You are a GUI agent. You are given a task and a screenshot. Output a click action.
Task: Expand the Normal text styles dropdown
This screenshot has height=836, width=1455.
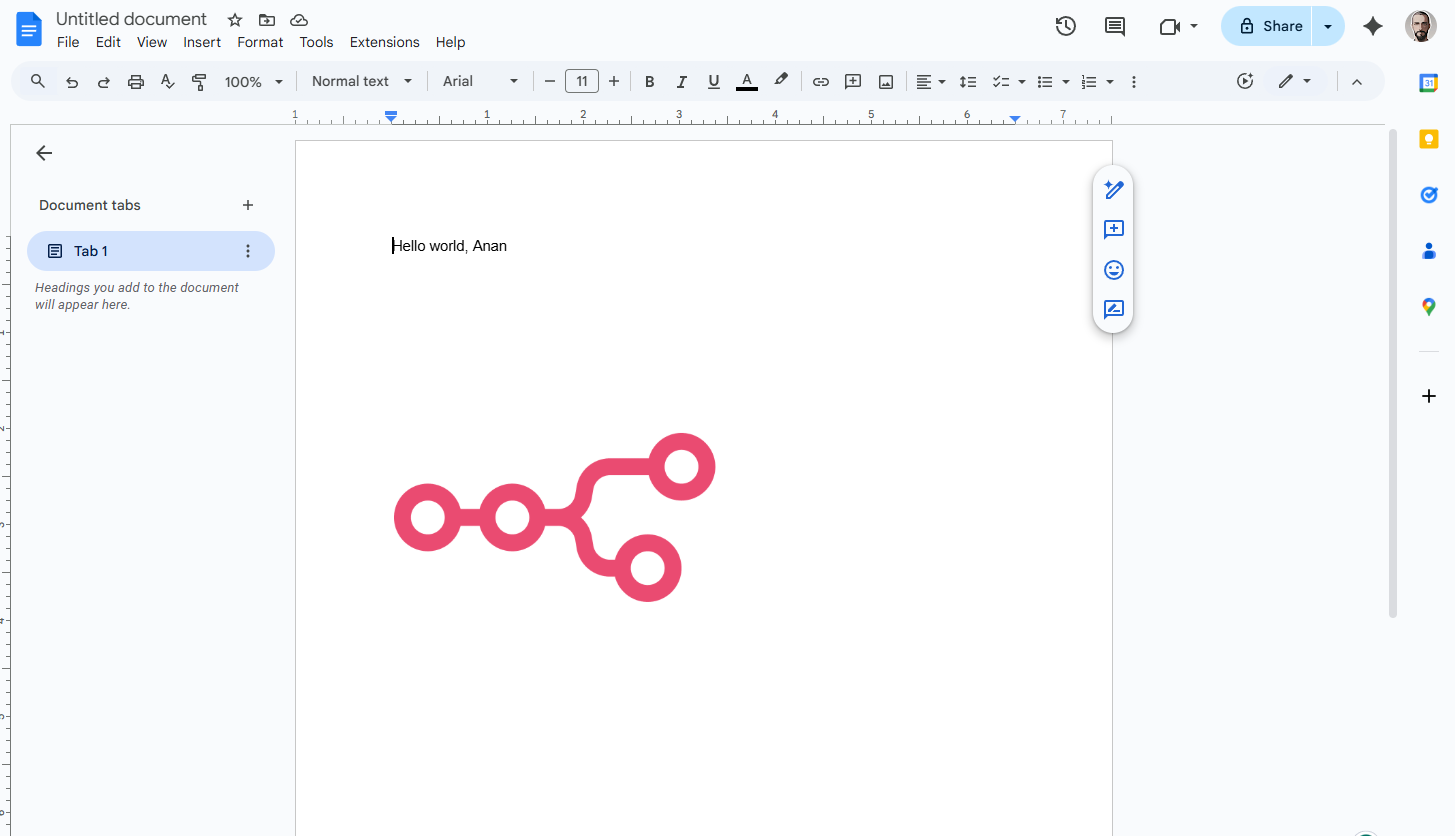[x=361, y=81]
